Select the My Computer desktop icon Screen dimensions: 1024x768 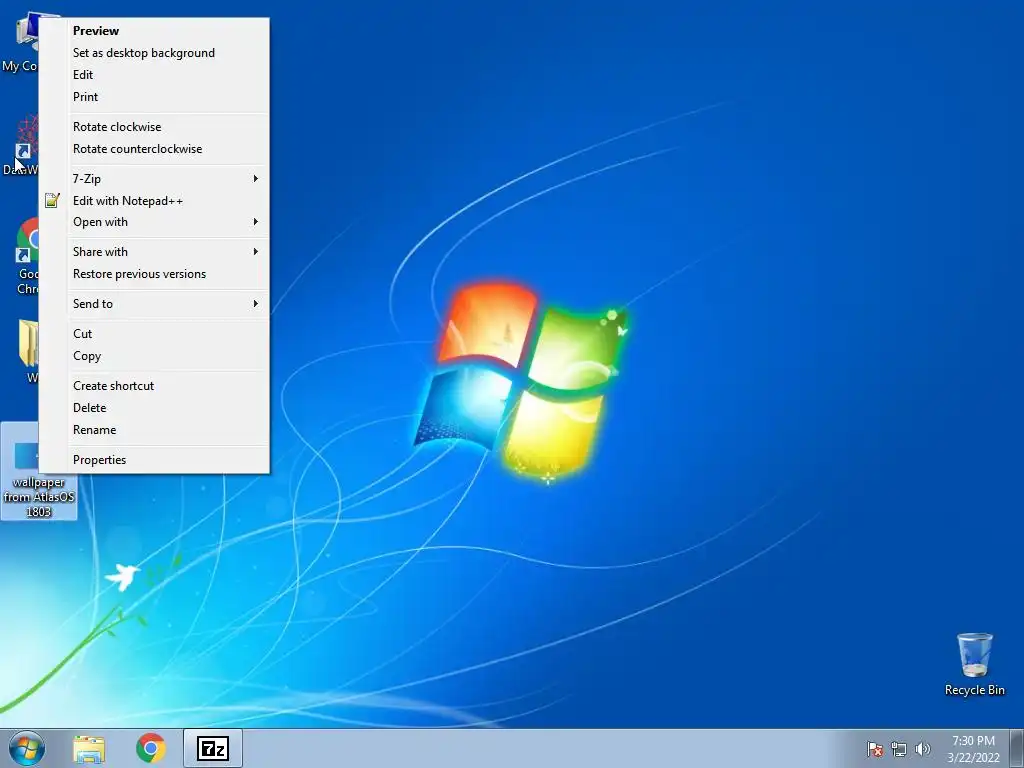(x=20, y=42)
